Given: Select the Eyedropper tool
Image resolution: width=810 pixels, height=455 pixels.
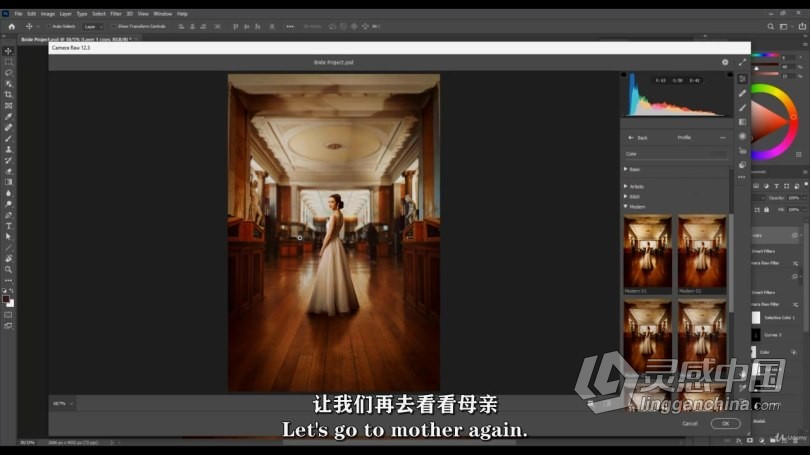Looking at the screenshot, I should [8, 116].
